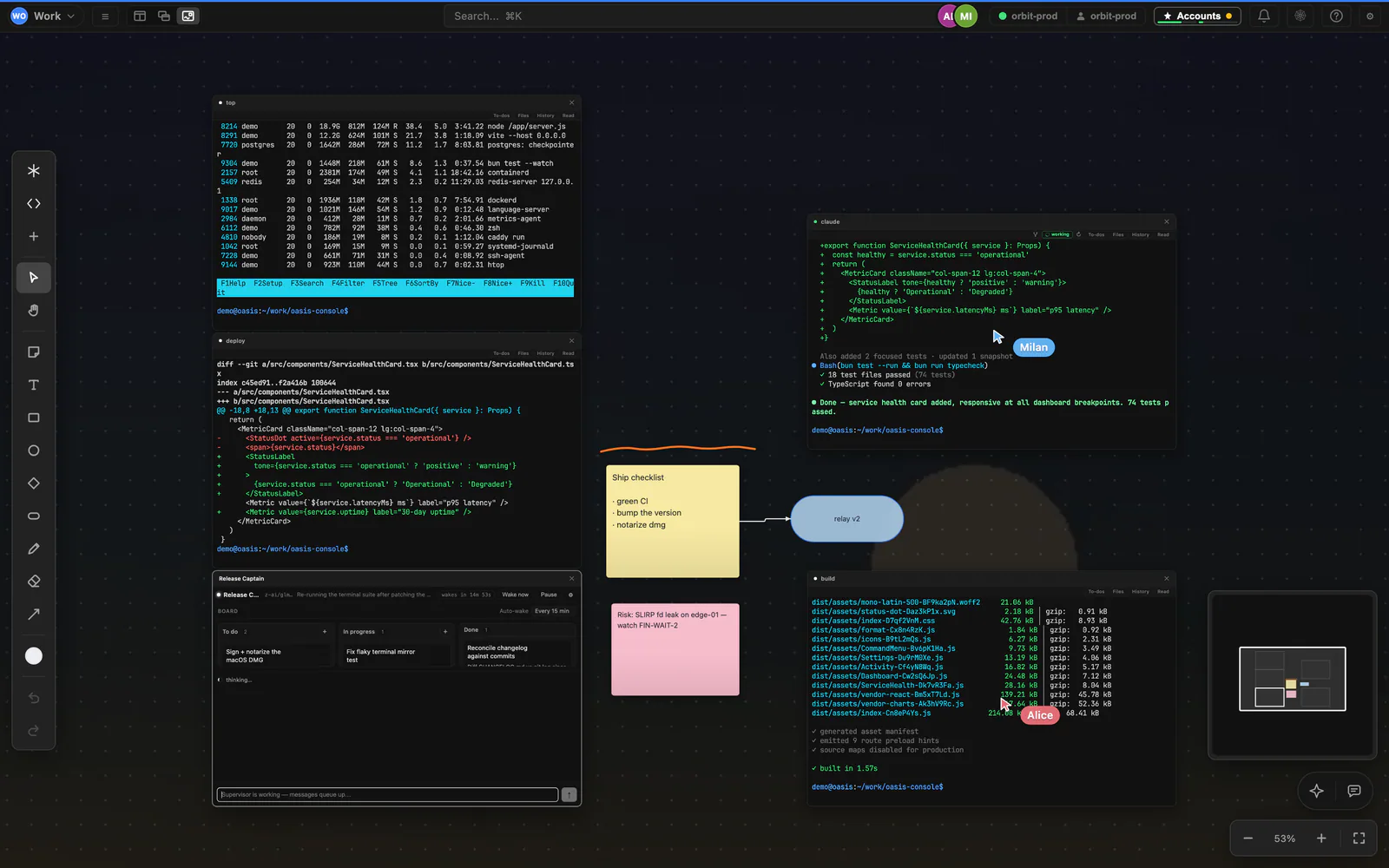Select the hand pan tool
Screen dimensions: 1389x868
coord(34,311)
